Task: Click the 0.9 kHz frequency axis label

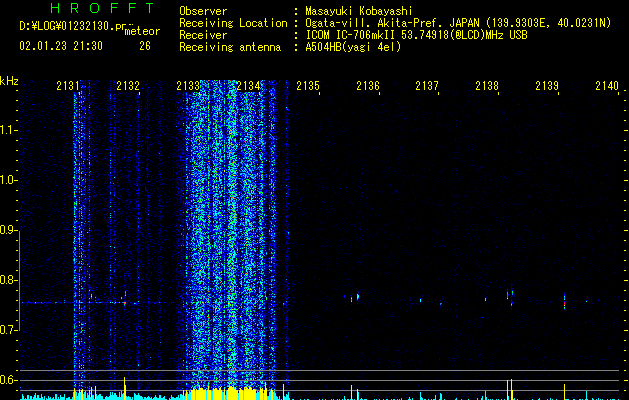Action: pyautogui.click(x=8, y=231)
